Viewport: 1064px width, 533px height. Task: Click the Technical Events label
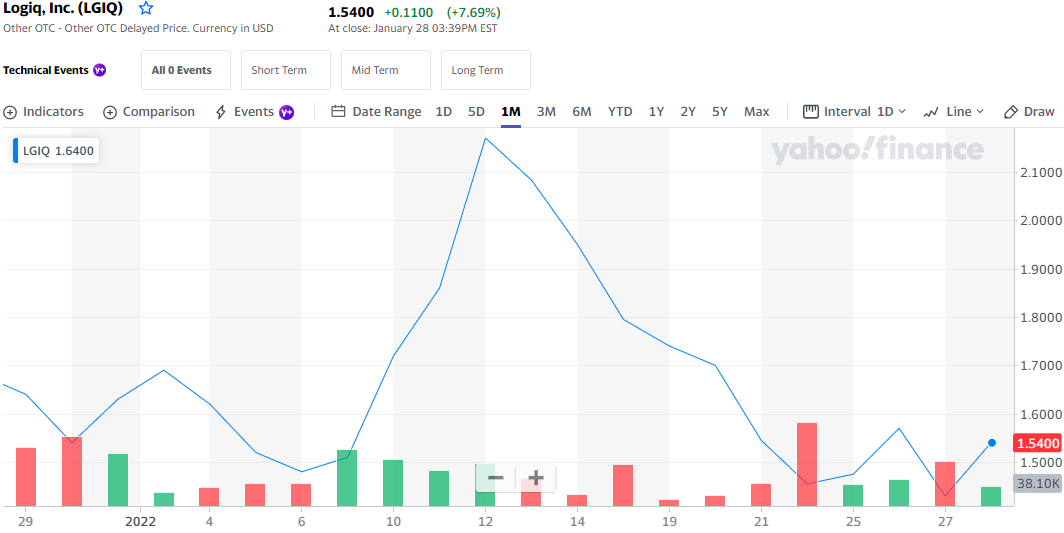[46, 70]
